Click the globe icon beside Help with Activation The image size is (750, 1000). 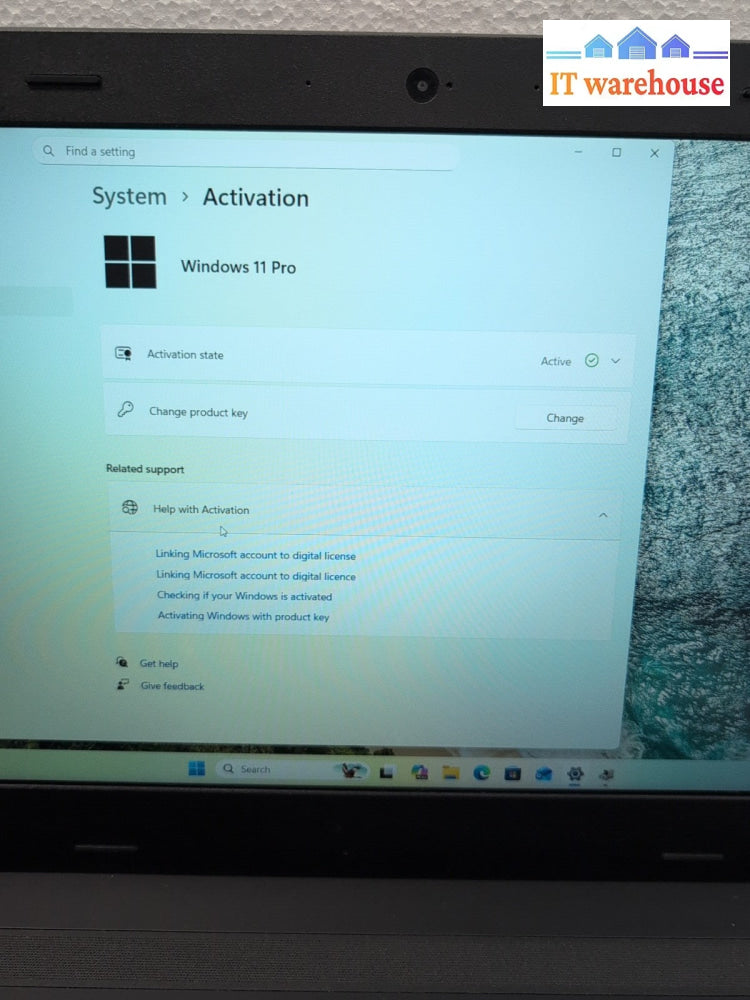pyautogui.click(x=129, y=507)
